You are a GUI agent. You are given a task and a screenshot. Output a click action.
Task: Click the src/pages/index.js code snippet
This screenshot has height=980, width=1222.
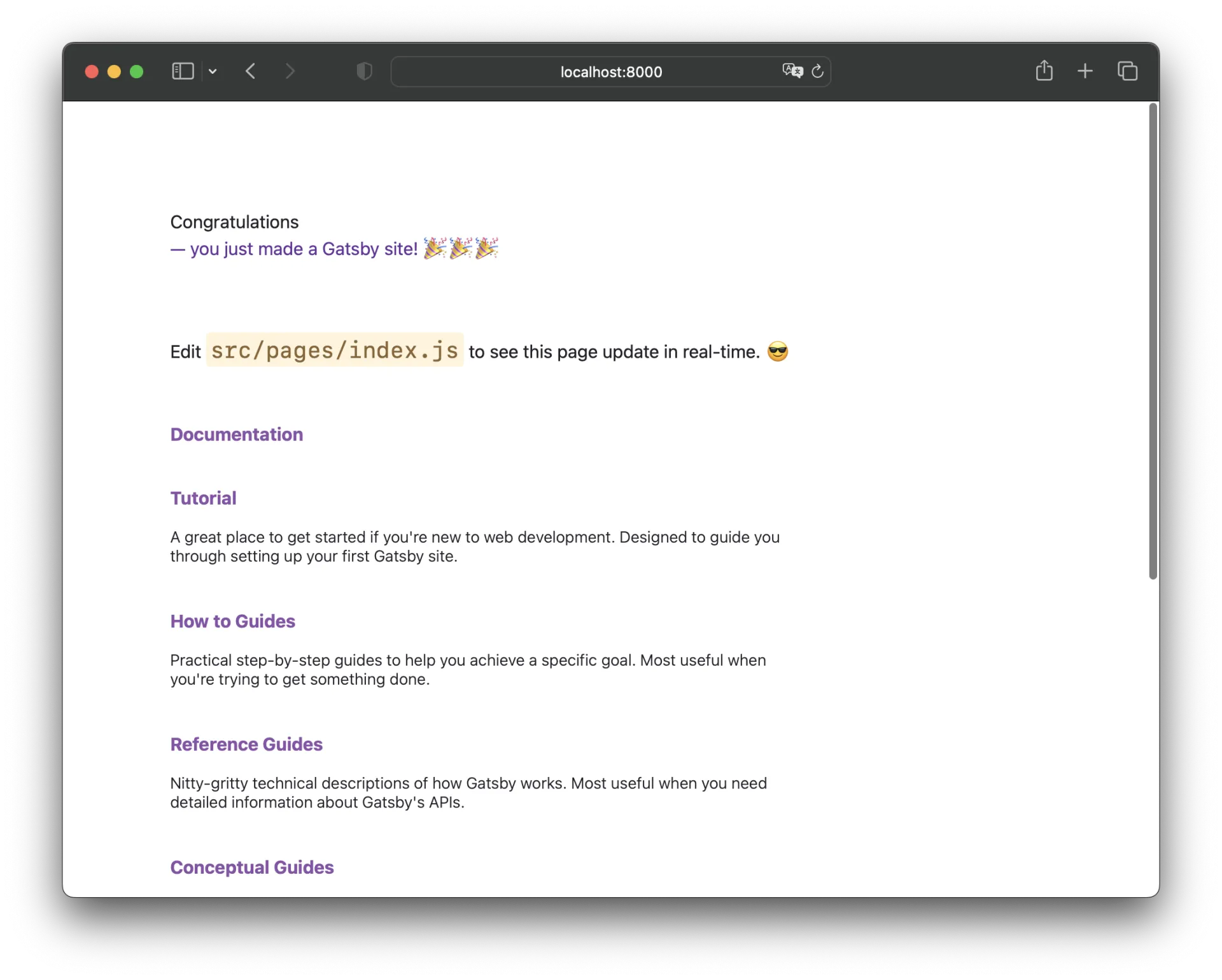pos(334,351)
